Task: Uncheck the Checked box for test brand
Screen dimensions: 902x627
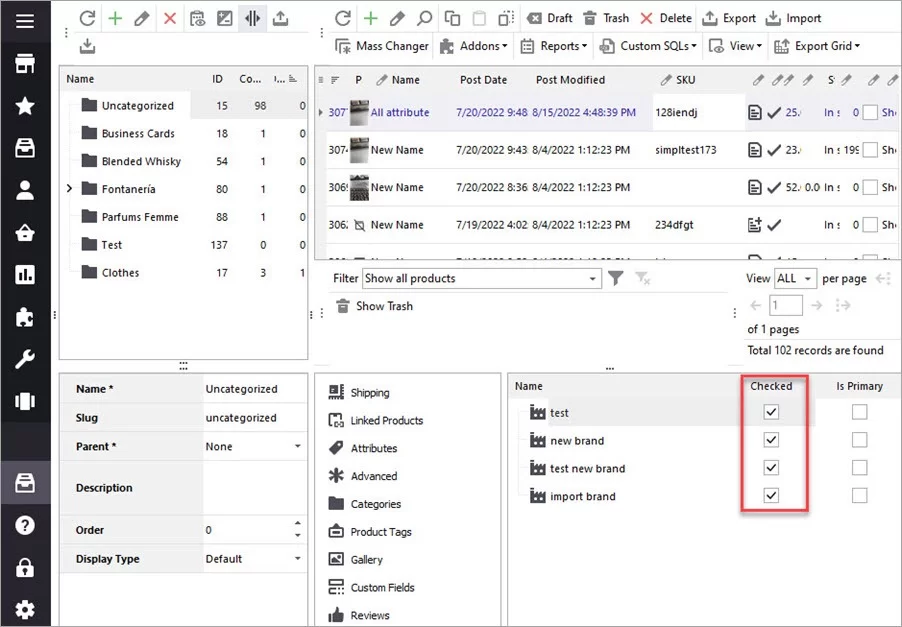Action: (771, 412)
